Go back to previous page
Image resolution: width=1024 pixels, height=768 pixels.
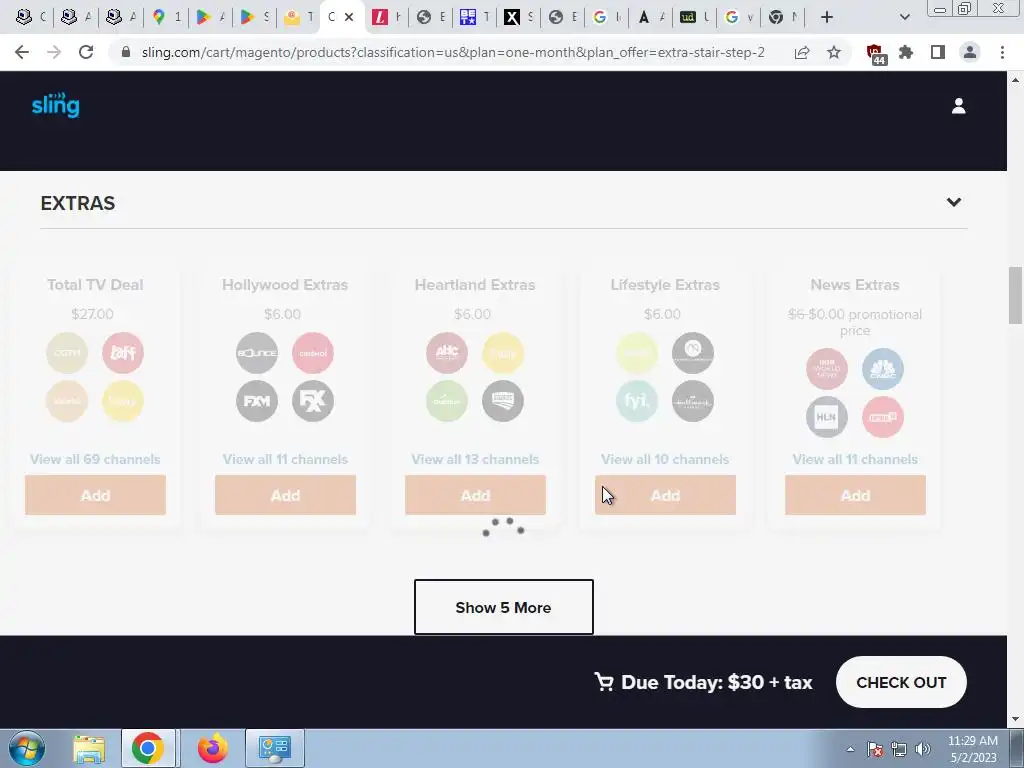22,52
